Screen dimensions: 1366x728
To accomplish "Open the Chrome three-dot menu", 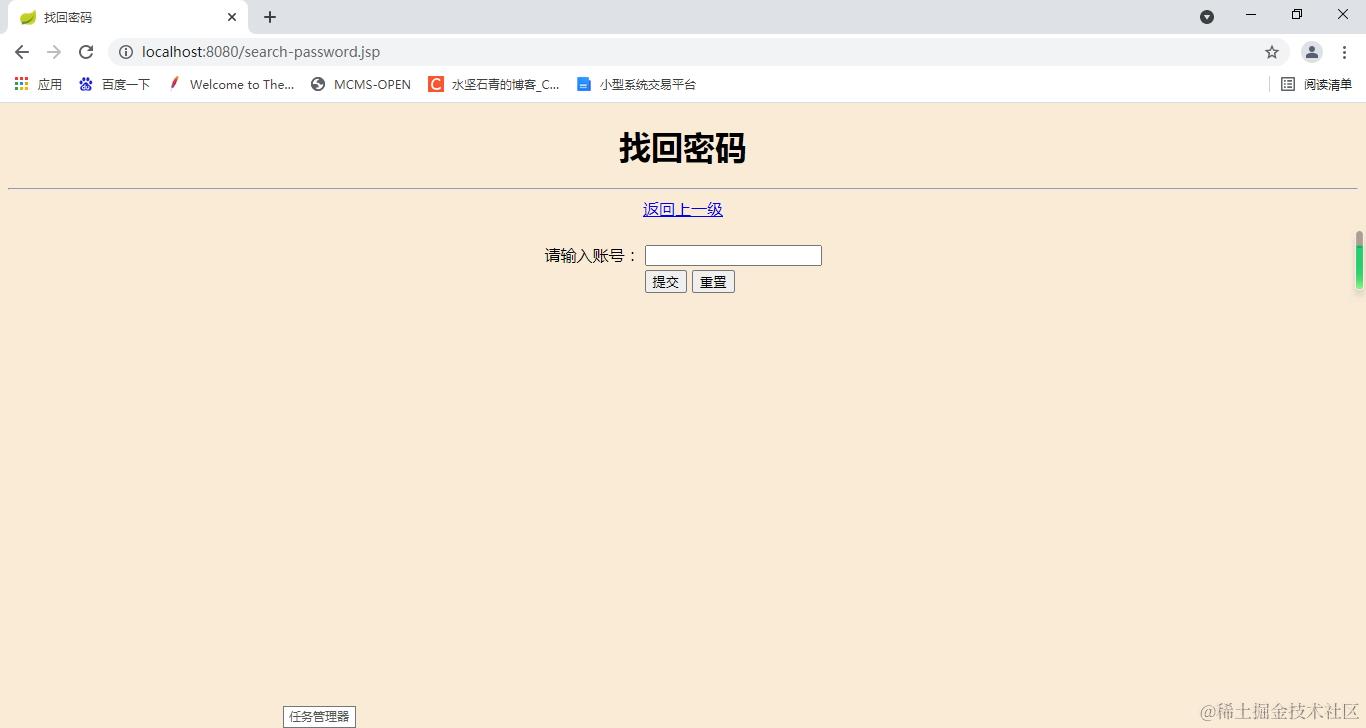I will [1345, 52].
